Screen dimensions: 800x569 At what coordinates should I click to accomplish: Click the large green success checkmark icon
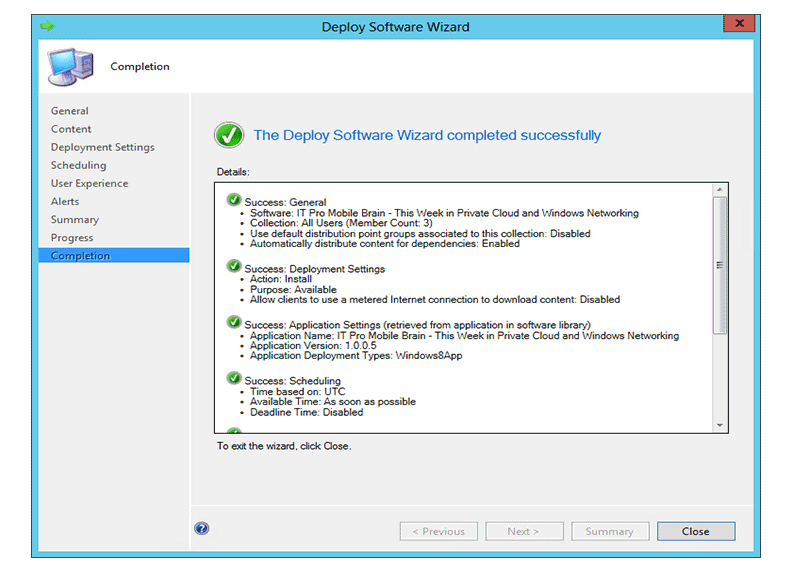229,135
